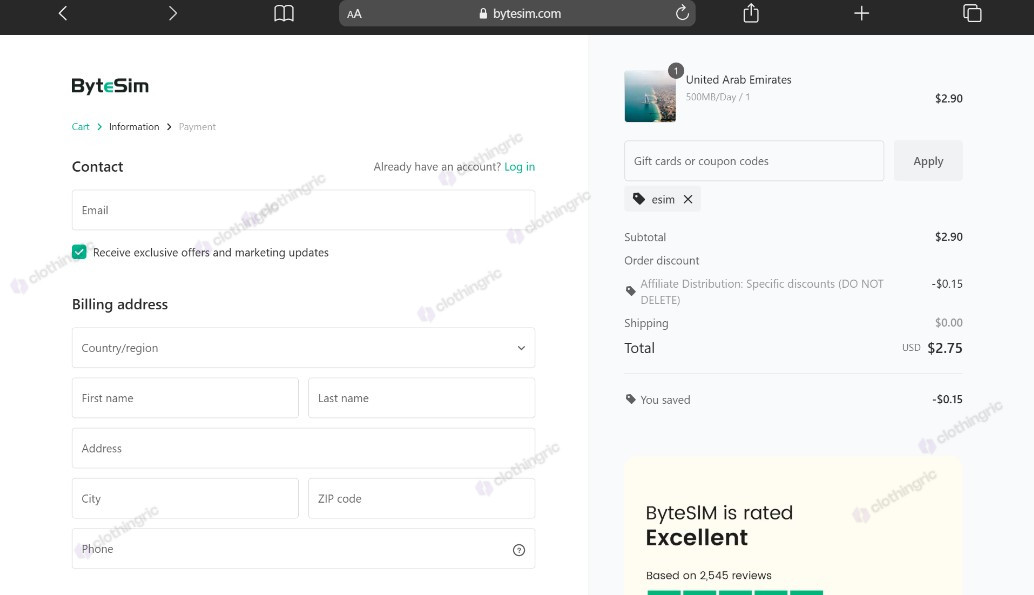The width and height of the screenshot is (1034, 595).
Task: Click the You saved -$0.15 amount
Action: click(x=947, y=399)
